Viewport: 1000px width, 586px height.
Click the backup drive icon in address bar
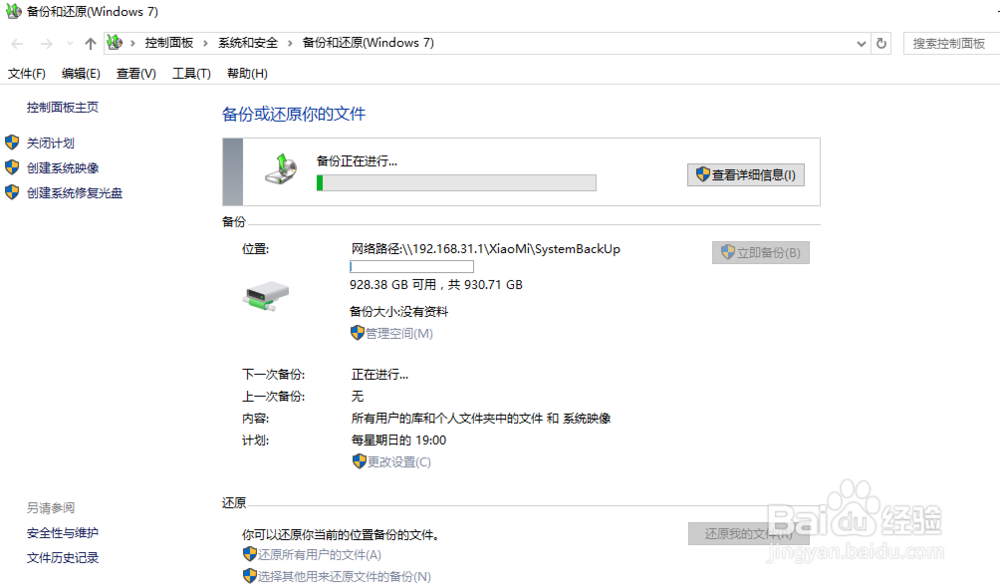tap(115, 43)
